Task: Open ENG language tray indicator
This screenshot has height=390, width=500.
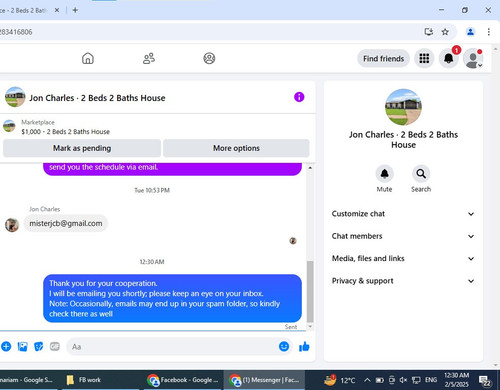Action: (431, 380)
